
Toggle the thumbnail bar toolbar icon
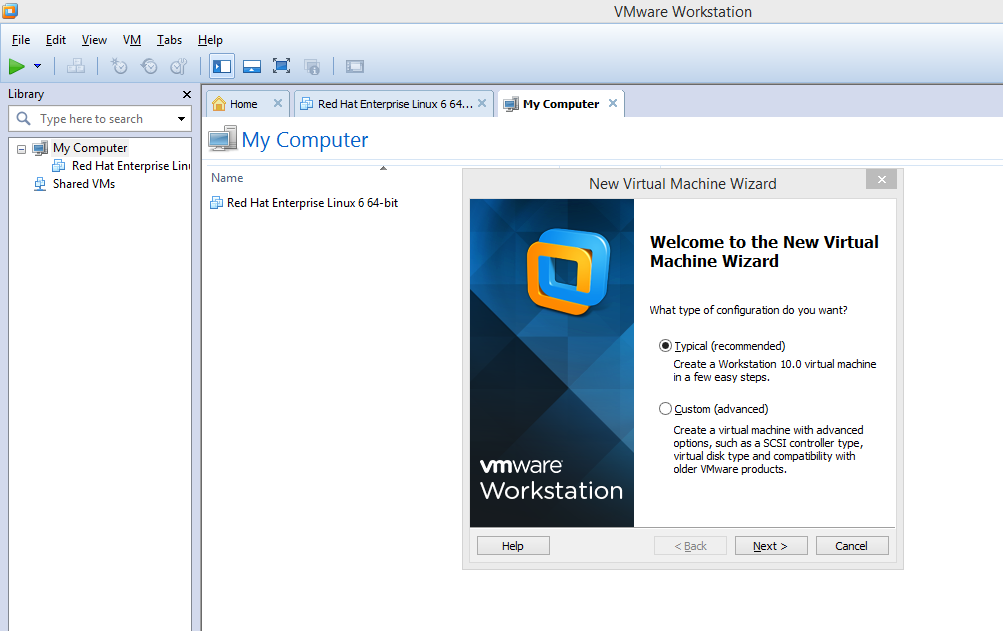[x=252, y=66]
